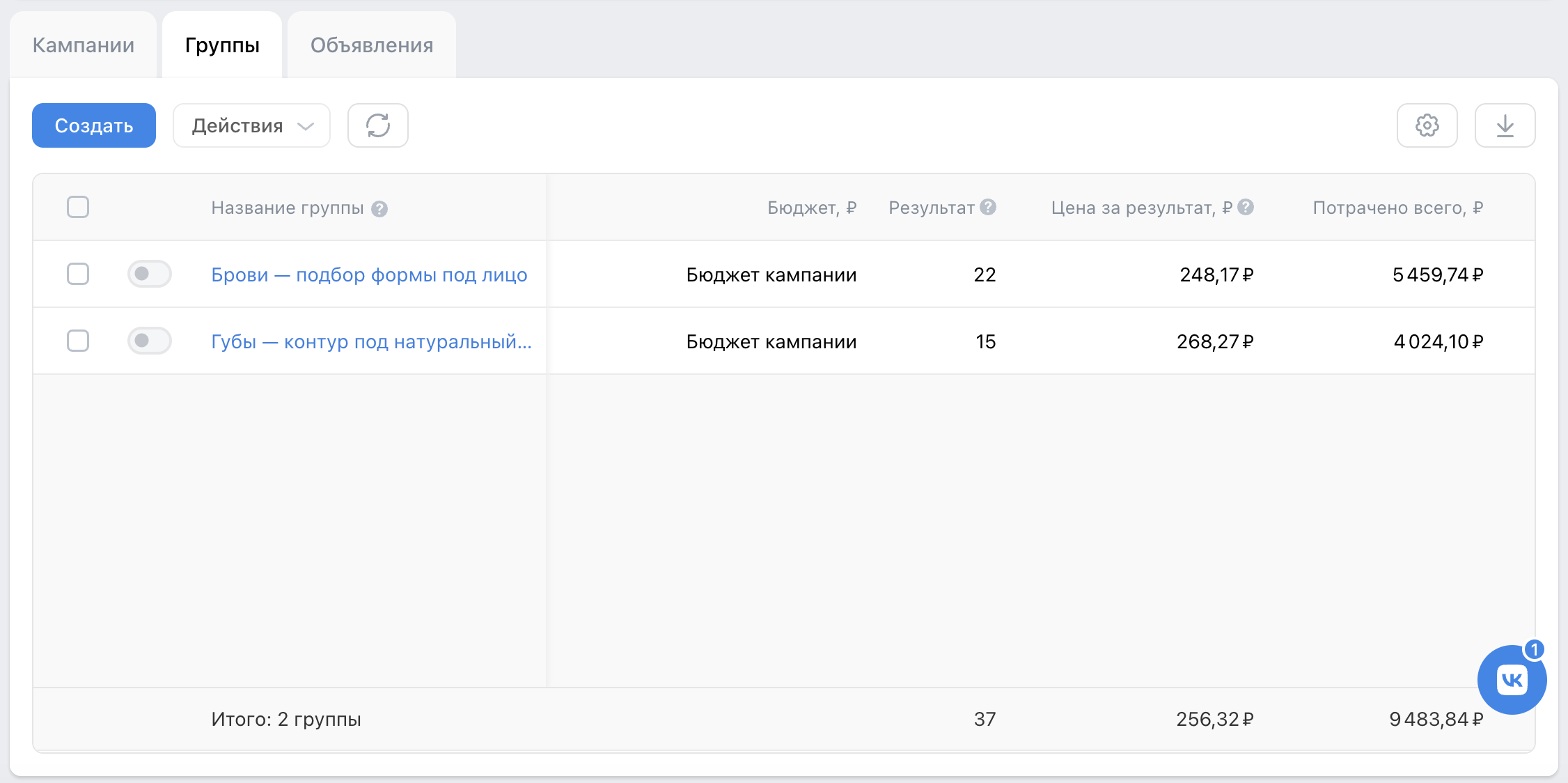The image size is (1568, 783).
Task: Click spent value 4 024,10 ₽
Action: click(1438, 341)
